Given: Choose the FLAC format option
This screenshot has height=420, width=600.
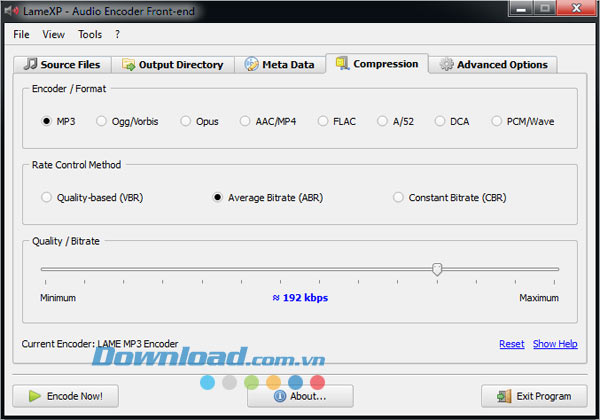Looking at the screenshot, I should pos(323,121).
